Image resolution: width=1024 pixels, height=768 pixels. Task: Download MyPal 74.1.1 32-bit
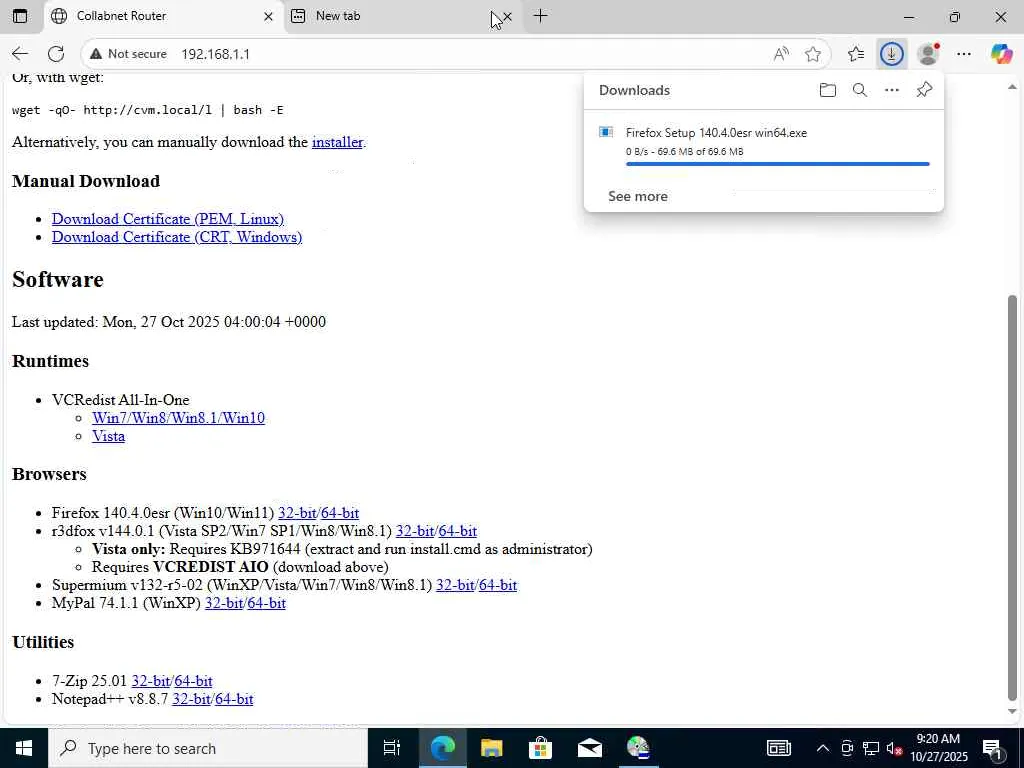(x=224, y=603)
